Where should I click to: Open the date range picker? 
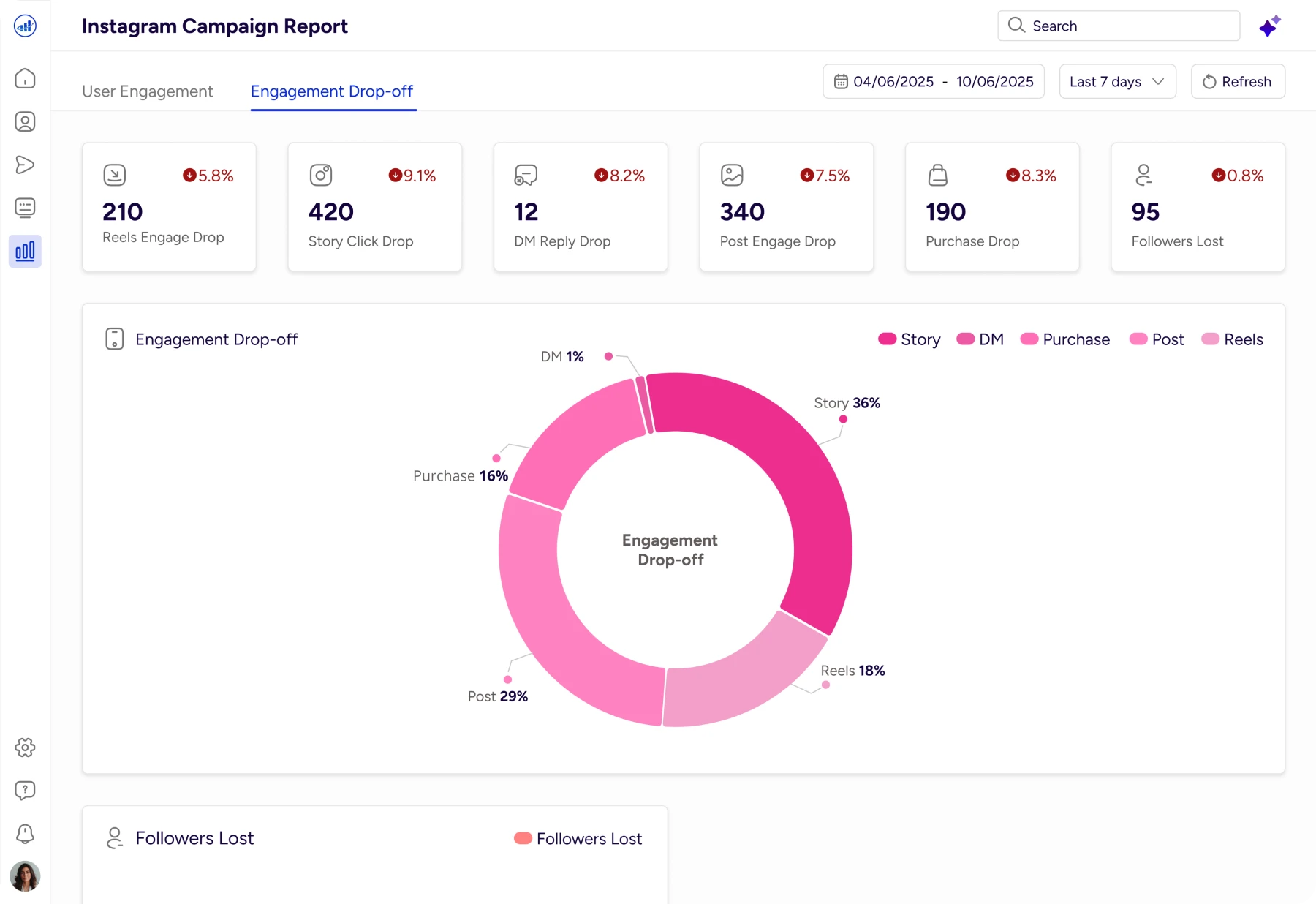934,81
